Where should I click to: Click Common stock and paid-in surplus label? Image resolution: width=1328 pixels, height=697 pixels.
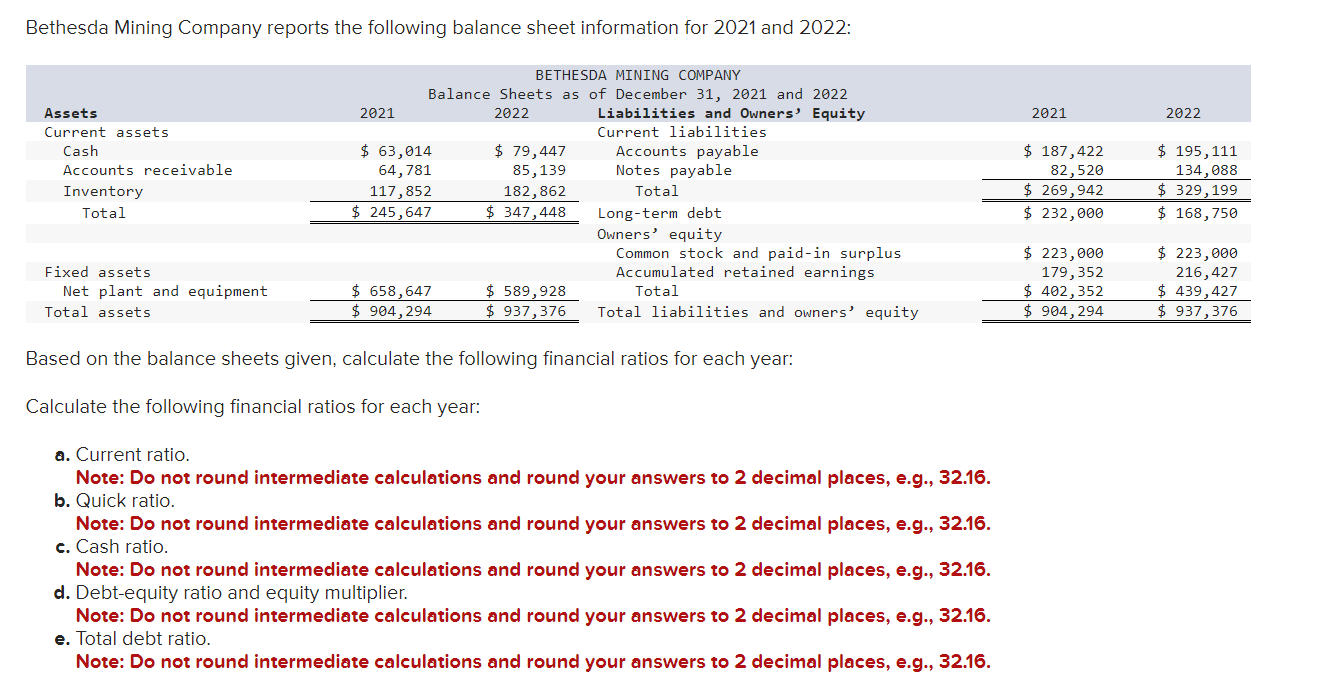point(758,253)
